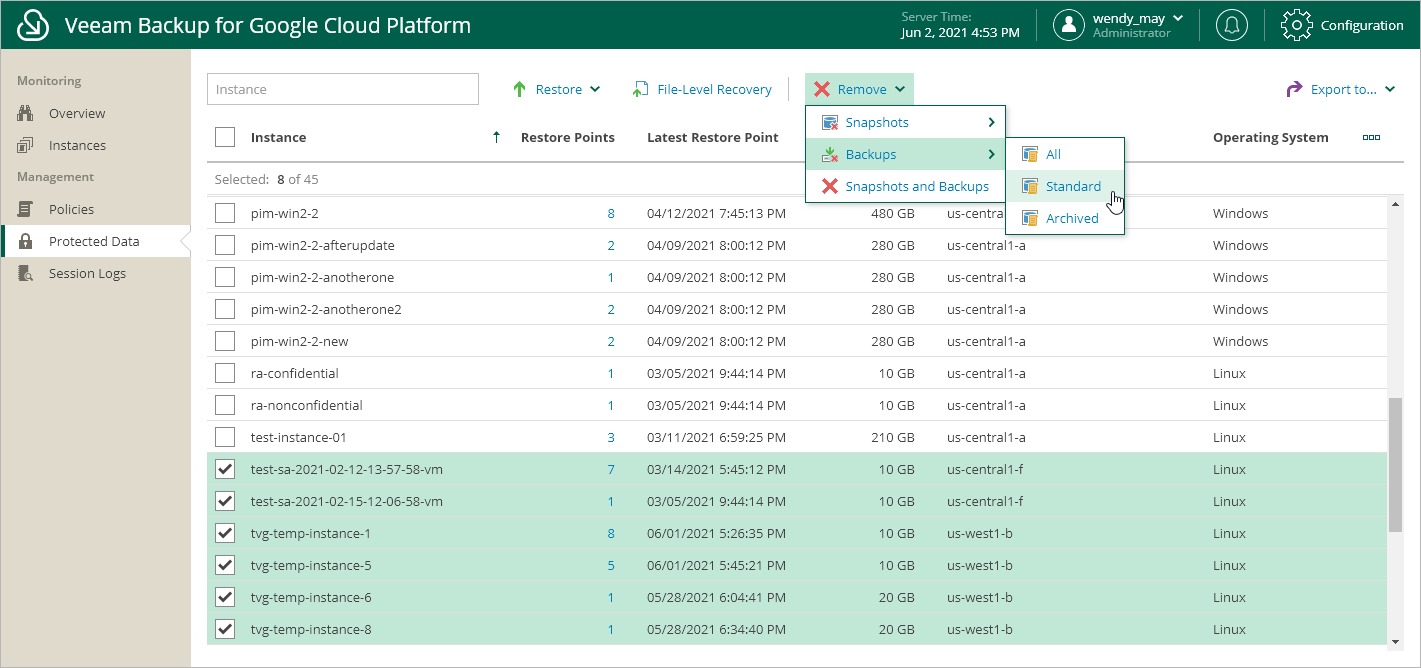The width and height of the screenshot is (1421, 668).
Task: Click the purple Export to arrow icon
Action: [x=1294, y=89]
